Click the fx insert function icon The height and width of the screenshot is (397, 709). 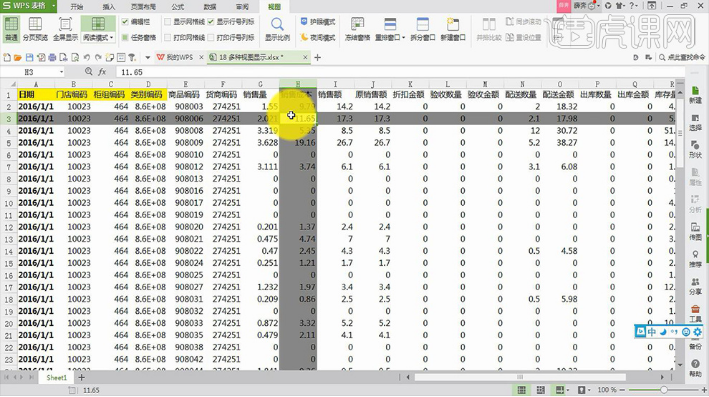pos(103,72)
